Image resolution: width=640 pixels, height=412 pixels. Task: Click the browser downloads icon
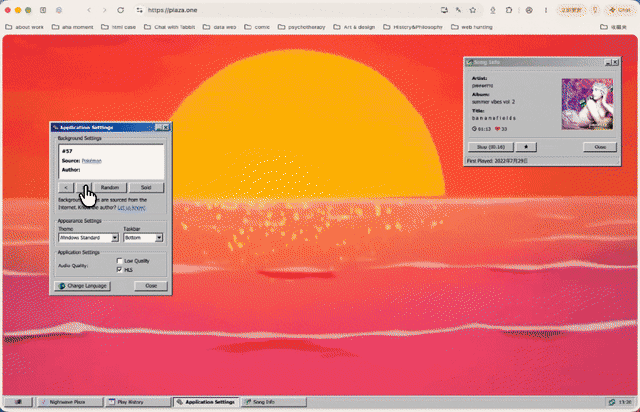coord(493,10)
